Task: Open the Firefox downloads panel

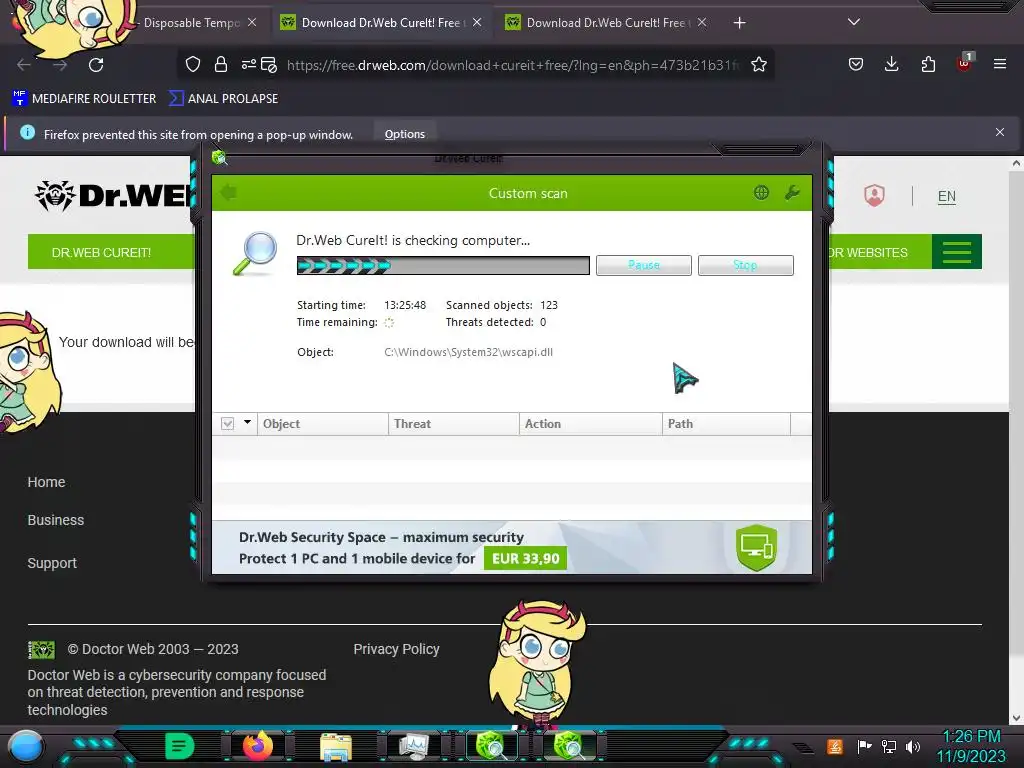Action: coord(891,64)
